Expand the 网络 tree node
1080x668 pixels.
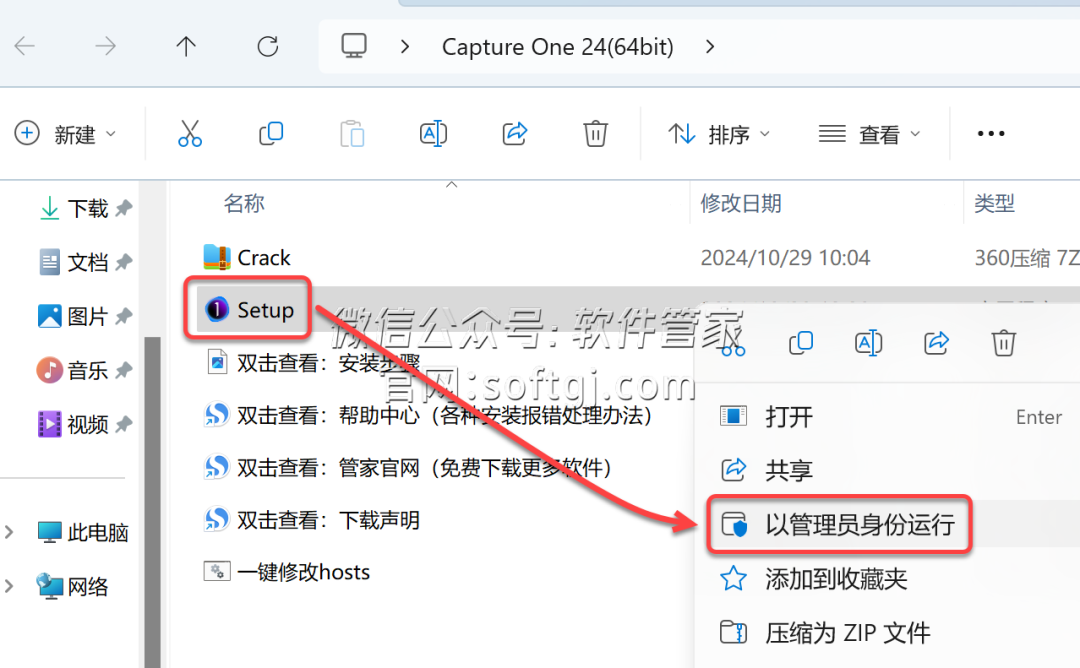pos(9,587)
